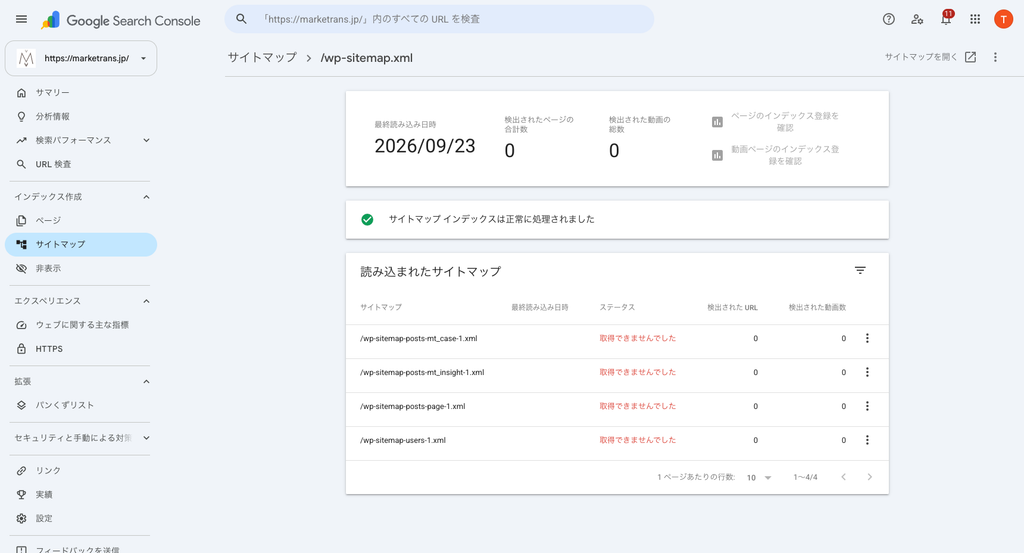
Task: Click the marketrans property logo icon
Action: click(26, 58)
